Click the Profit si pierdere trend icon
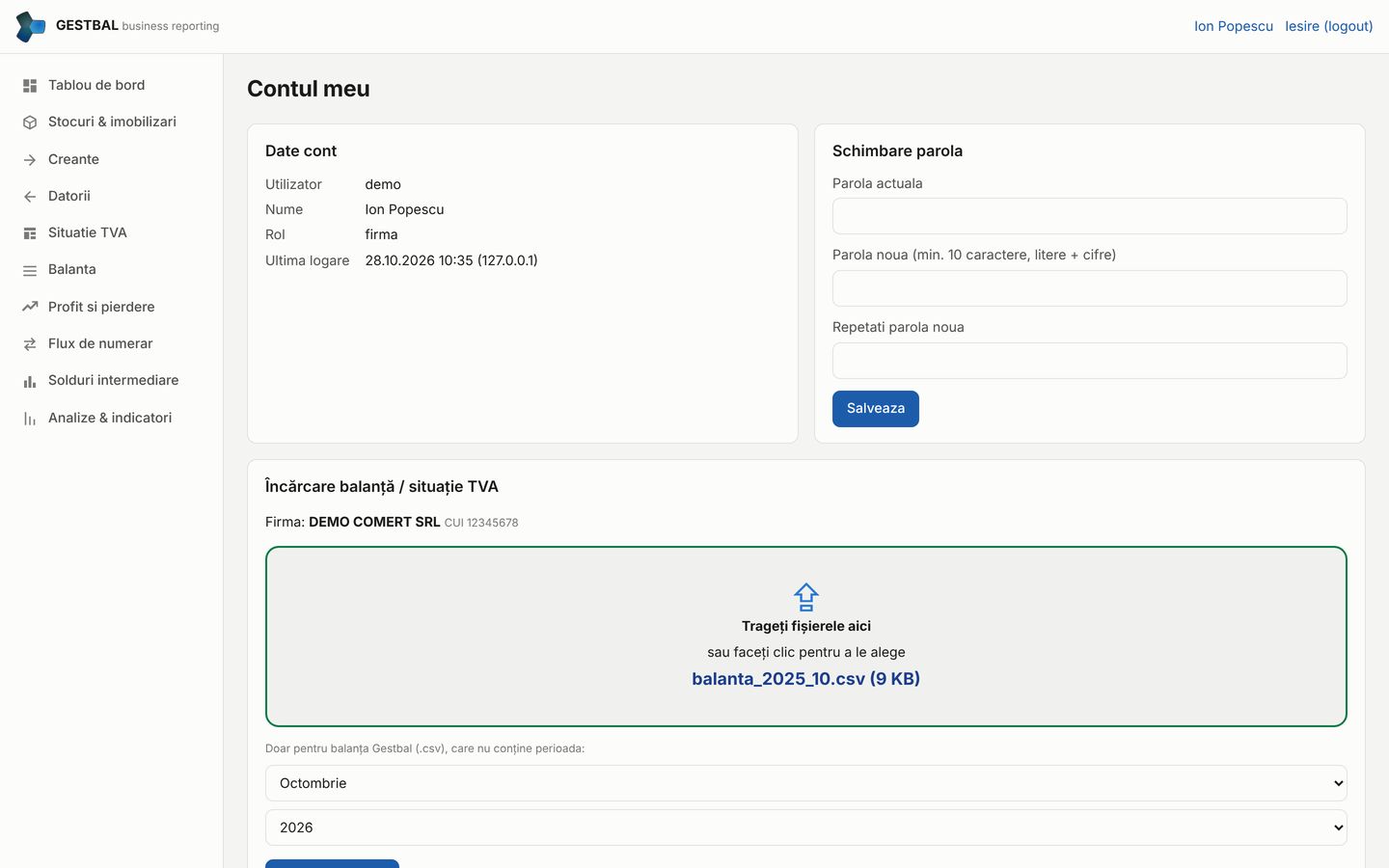1389x868 pixels. pyautogui.click(x=30, y=307)
